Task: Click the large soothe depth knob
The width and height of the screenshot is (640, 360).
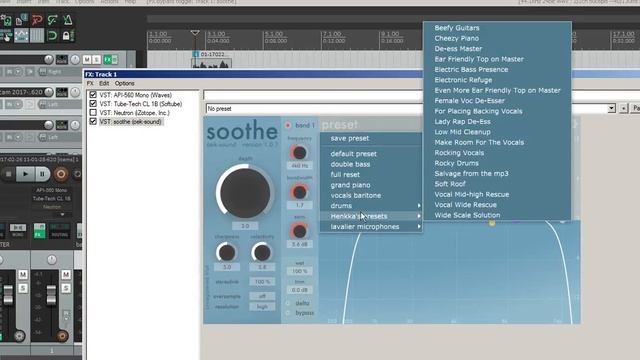Action: click(x=245, y=193)
